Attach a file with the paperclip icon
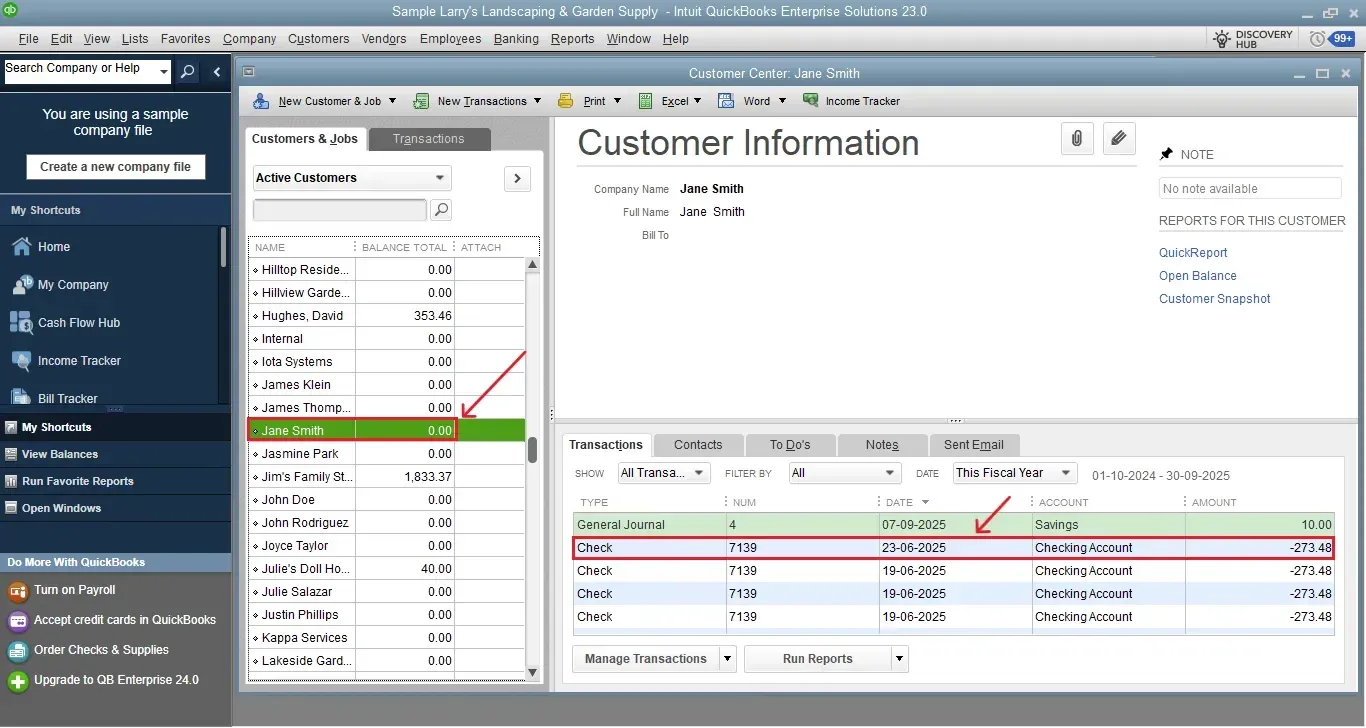Viewport: 1366px width, 728px height. click(1077, 138)
